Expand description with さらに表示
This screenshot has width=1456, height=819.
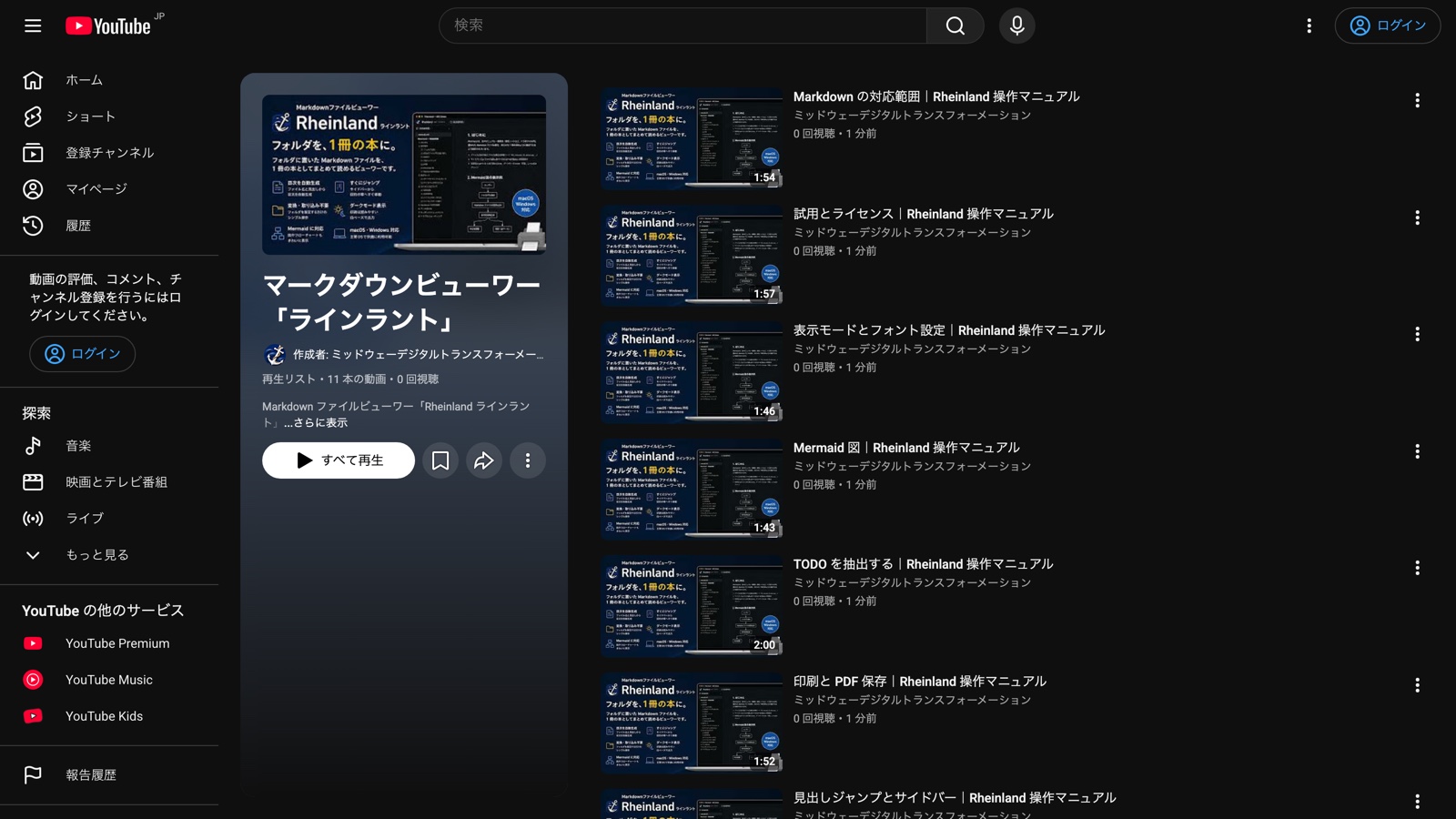point(315,423)
